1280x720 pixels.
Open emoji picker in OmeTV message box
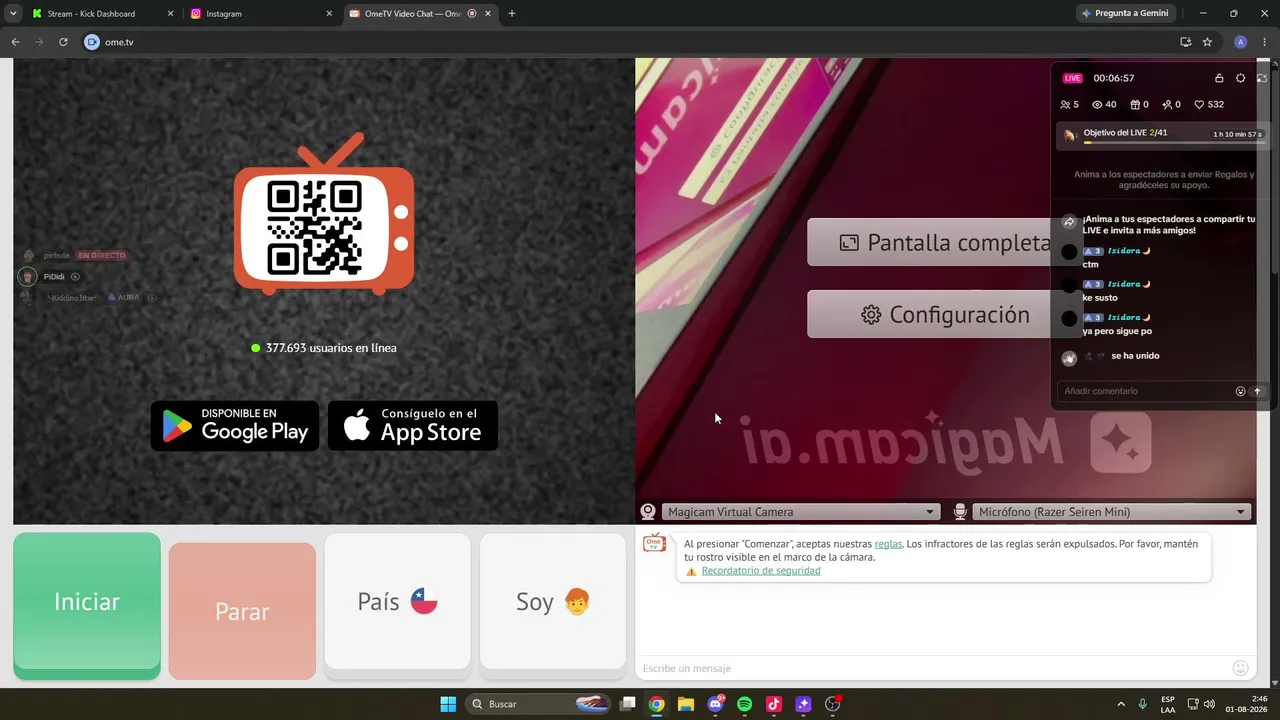coord(1241,668)
